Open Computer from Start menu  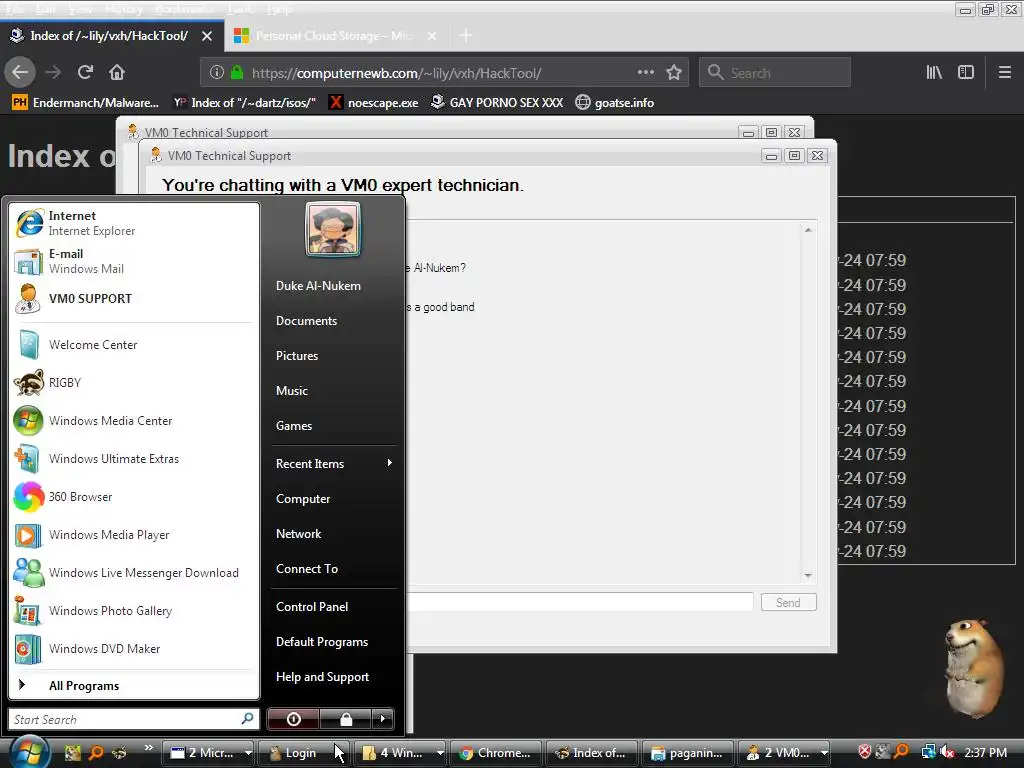334,498
